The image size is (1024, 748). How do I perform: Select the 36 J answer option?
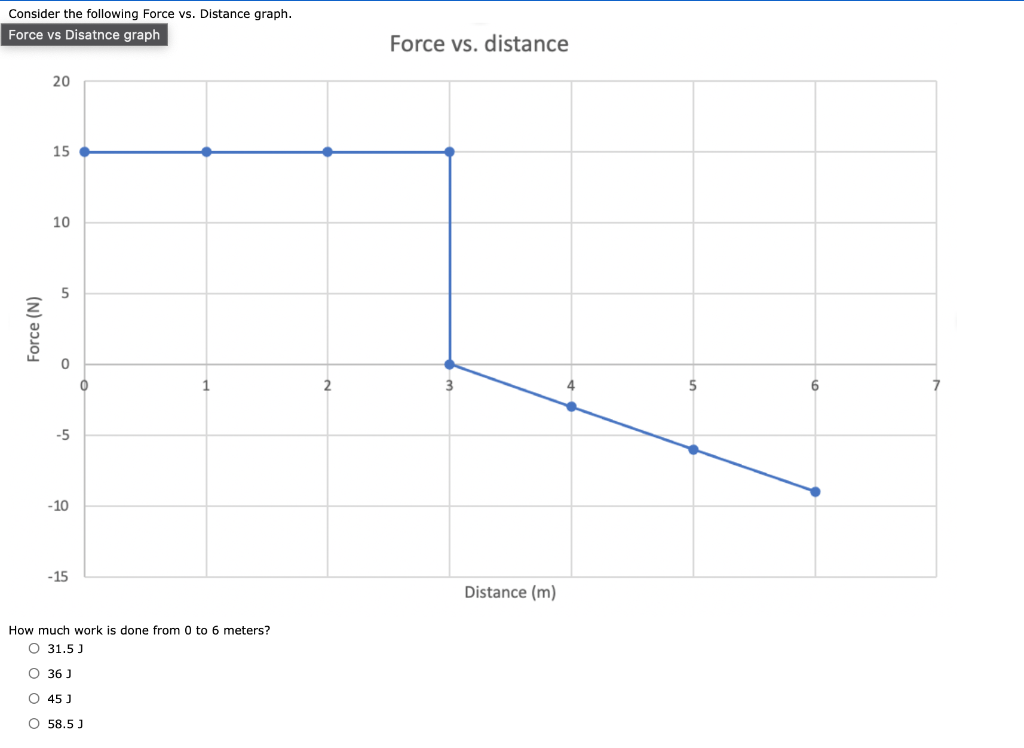click(35, 673)
